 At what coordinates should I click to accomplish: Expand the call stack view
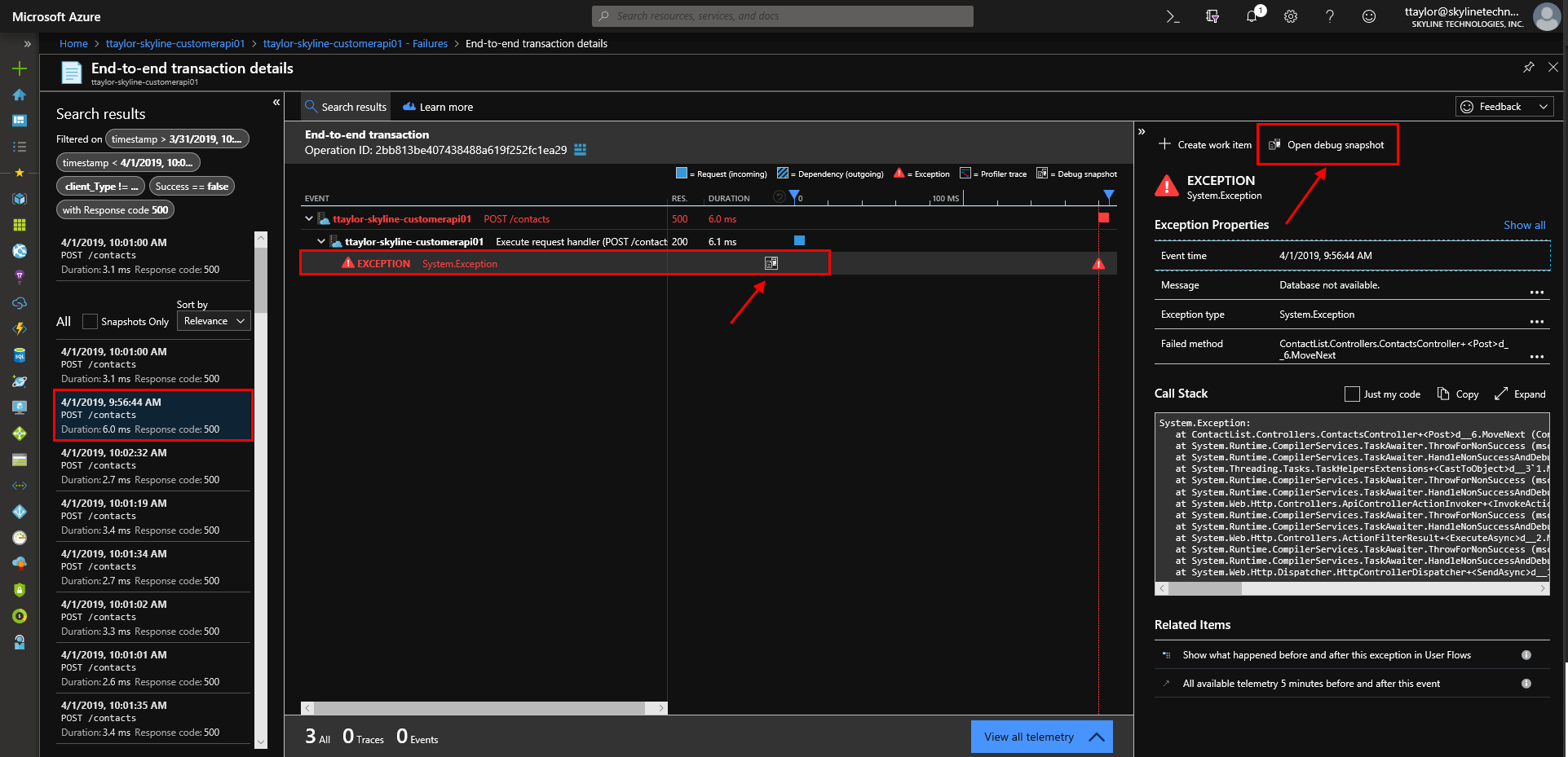tap(1520, 394)
